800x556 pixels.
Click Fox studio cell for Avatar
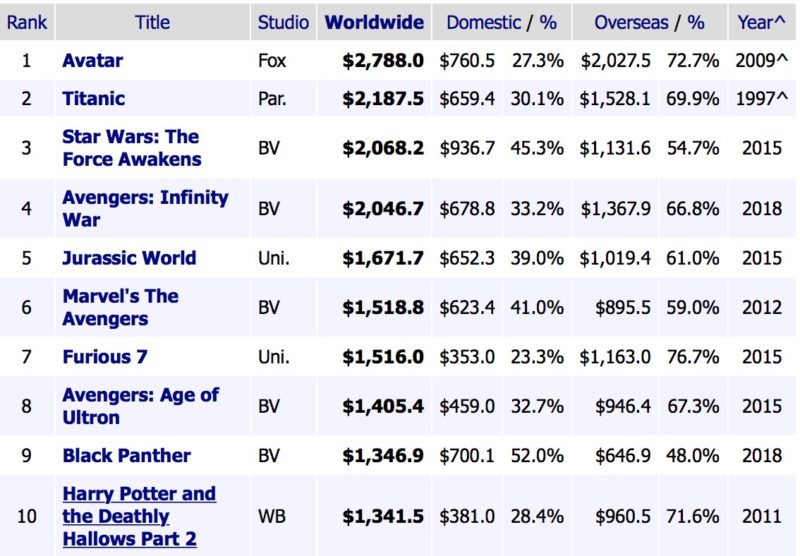(271, 61)
